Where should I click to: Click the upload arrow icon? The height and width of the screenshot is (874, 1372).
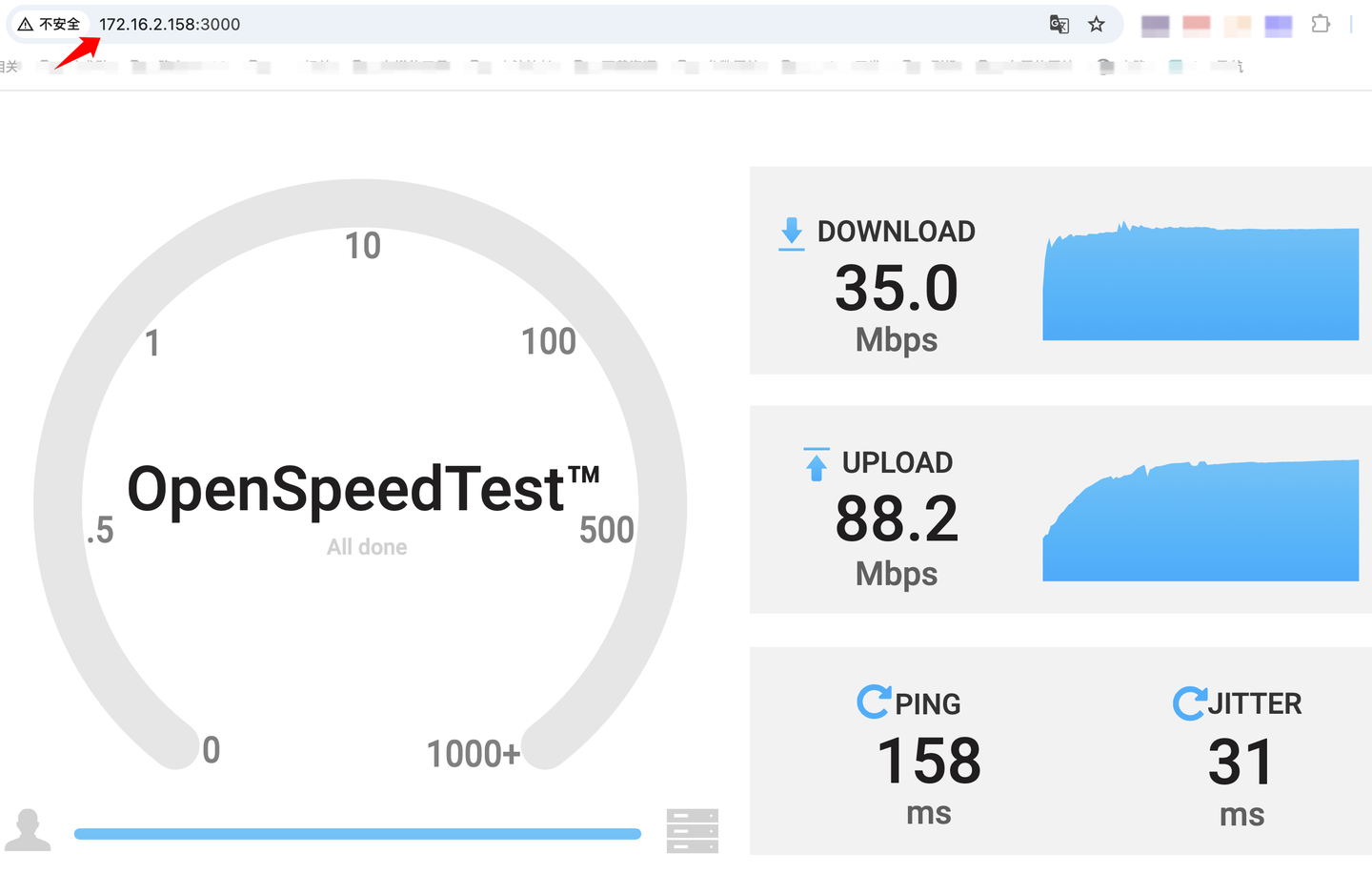(x=817, y=464)
